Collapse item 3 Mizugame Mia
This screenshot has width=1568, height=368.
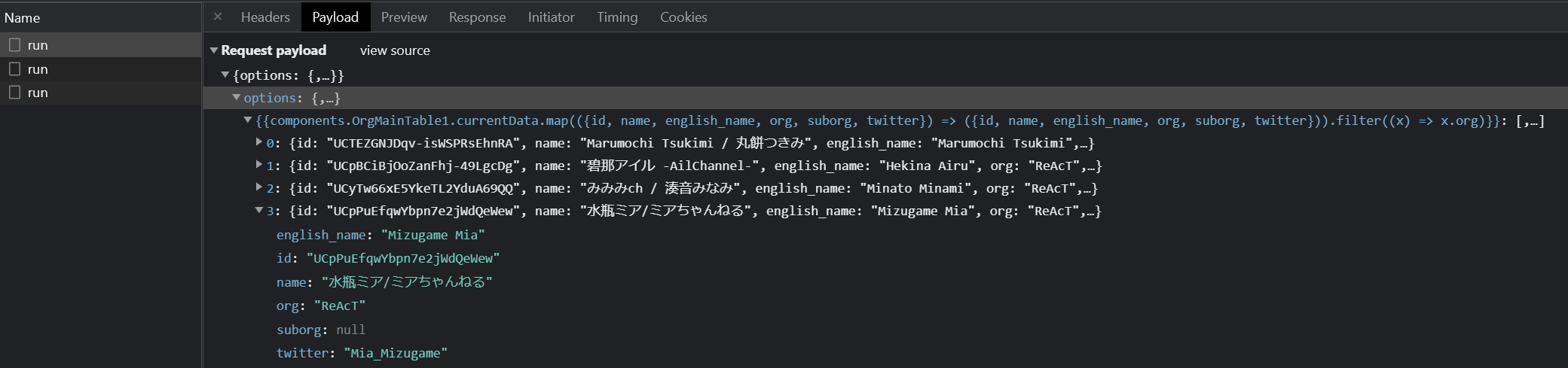[259, 210]
